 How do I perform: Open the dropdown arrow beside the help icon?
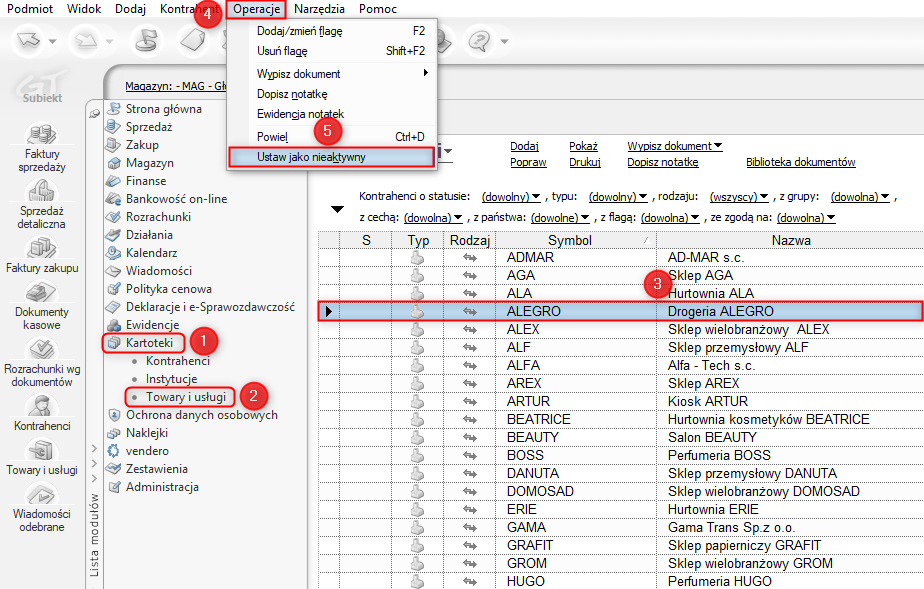[x=504, y=41]
